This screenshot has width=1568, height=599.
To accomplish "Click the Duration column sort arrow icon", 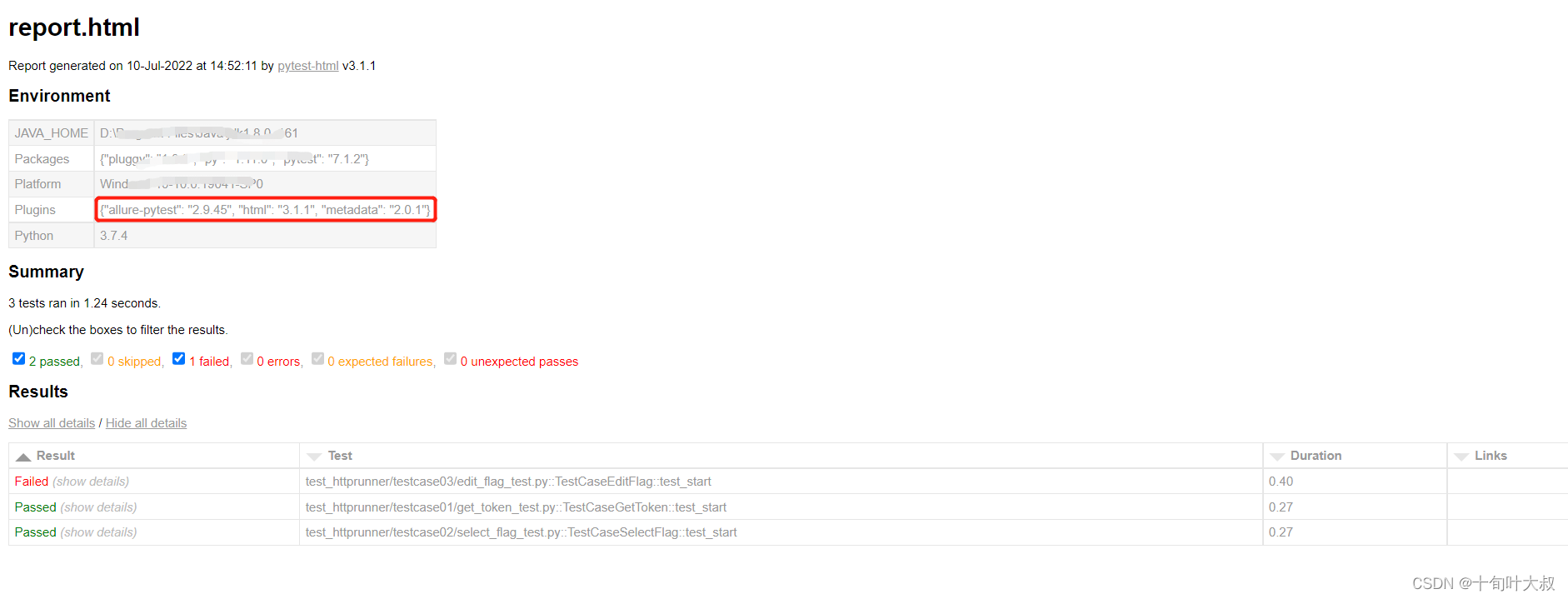I will pyautogui.click(x=1276, y=457).
